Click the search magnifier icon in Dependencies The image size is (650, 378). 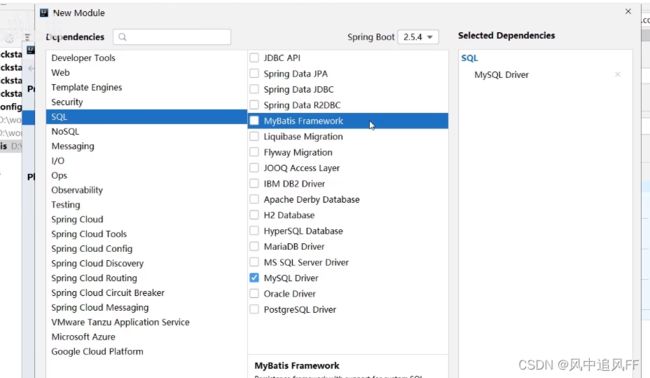(122, 37)
